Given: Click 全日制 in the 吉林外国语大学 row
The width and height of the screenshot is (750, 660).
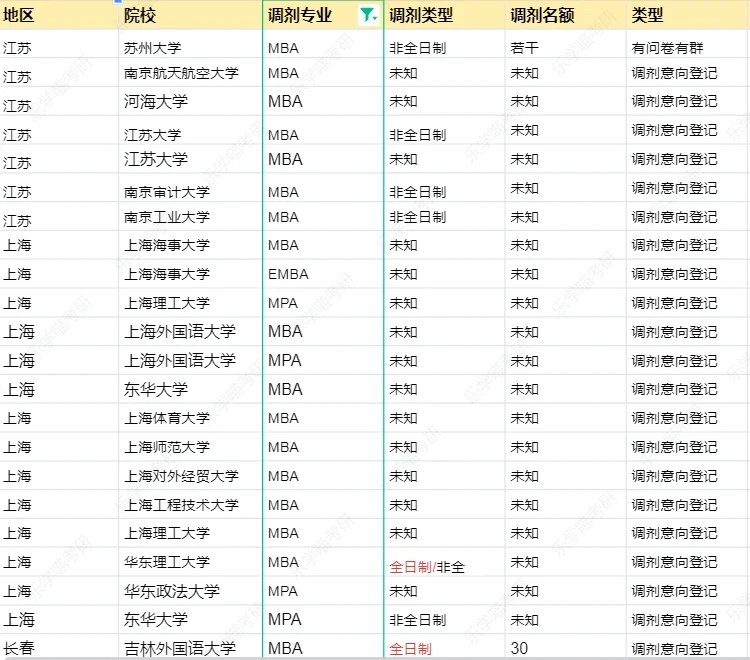Looking at the screenshot, I should pyautogui.click(x=410, y=649).
